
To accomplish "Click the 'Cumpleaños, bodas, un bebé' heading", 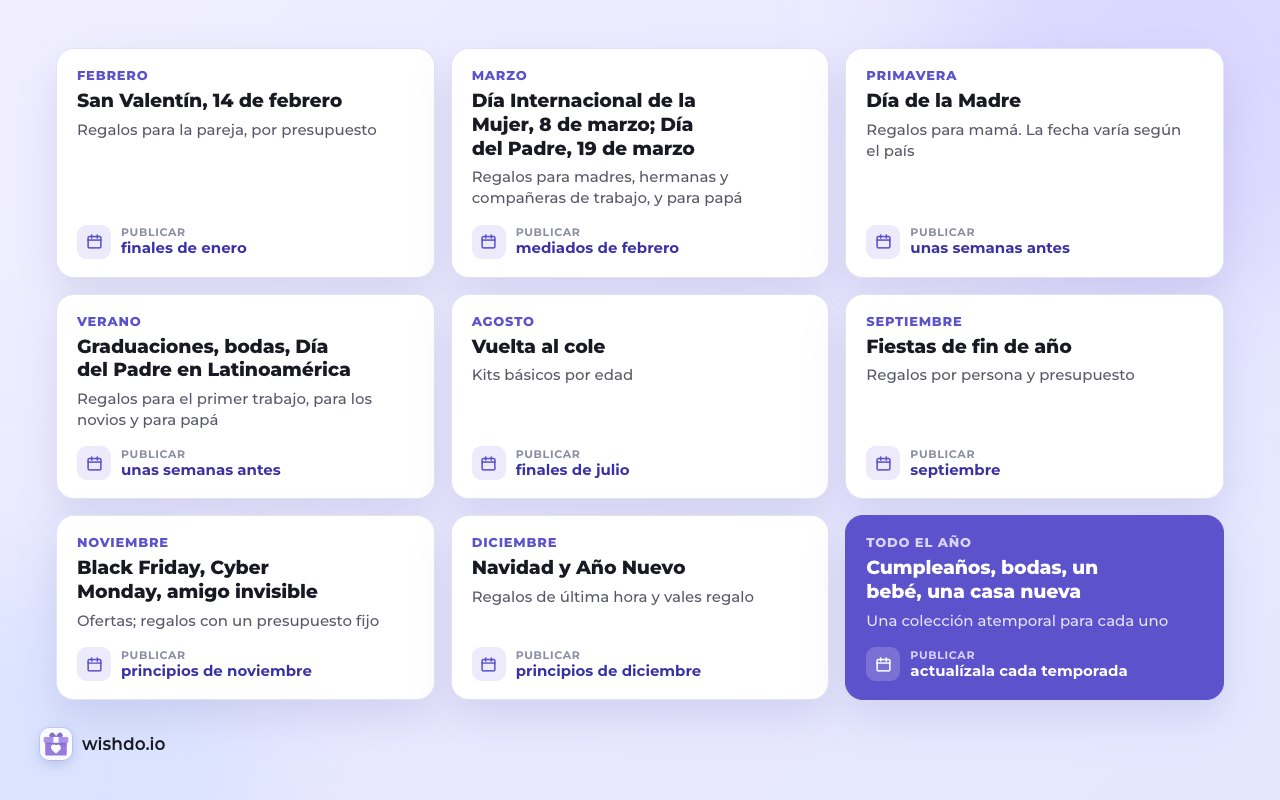I will tap(982, 579).
